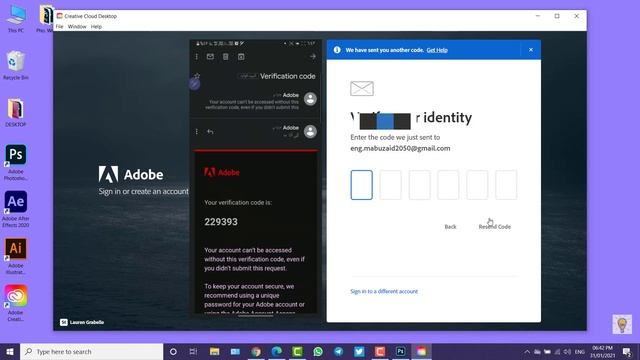Screen dimensions: 640x360
Task: Tap the forward arrow in the phone email toolbar
Action: pos(312,57)
